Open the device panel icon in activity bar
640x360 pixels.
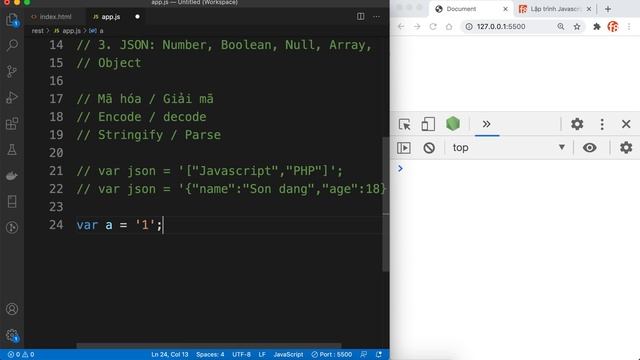click(12, 202)
